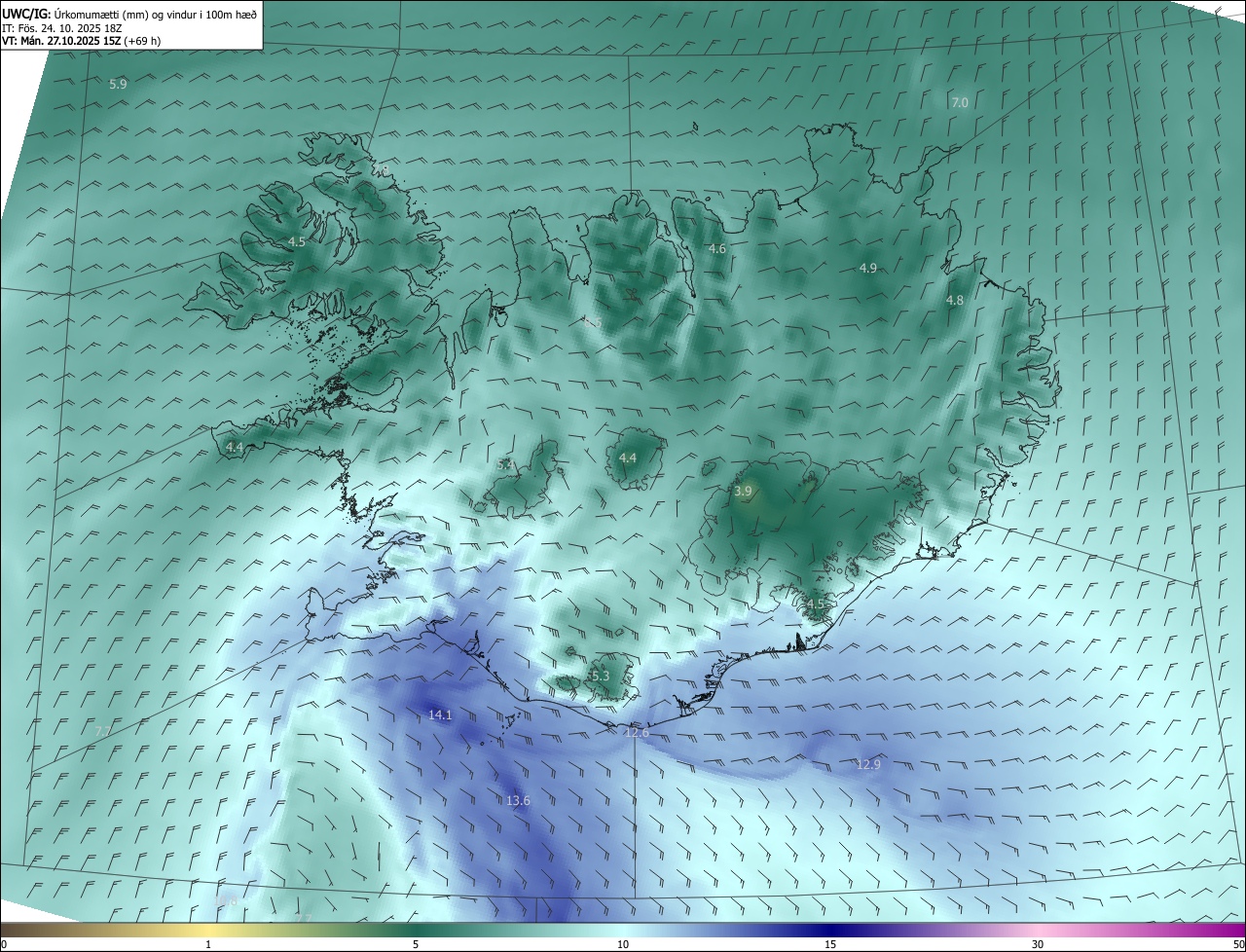Click the pink segment of the color bar
The image size is (1246, 952).
[x=1037, y=931]
